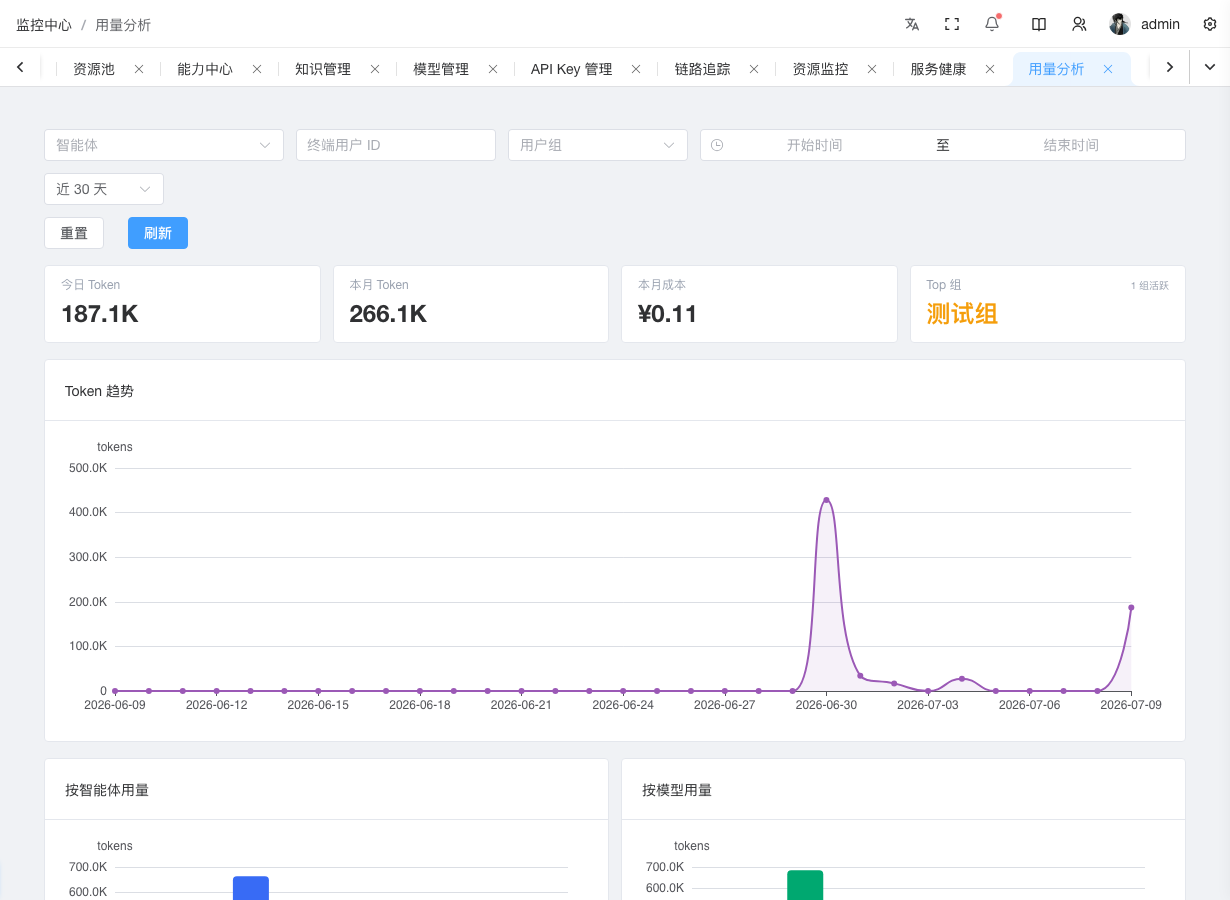Click the 按智能体用量 panel title
Viewport: 1230px width, 900px height.
point(107,790)
